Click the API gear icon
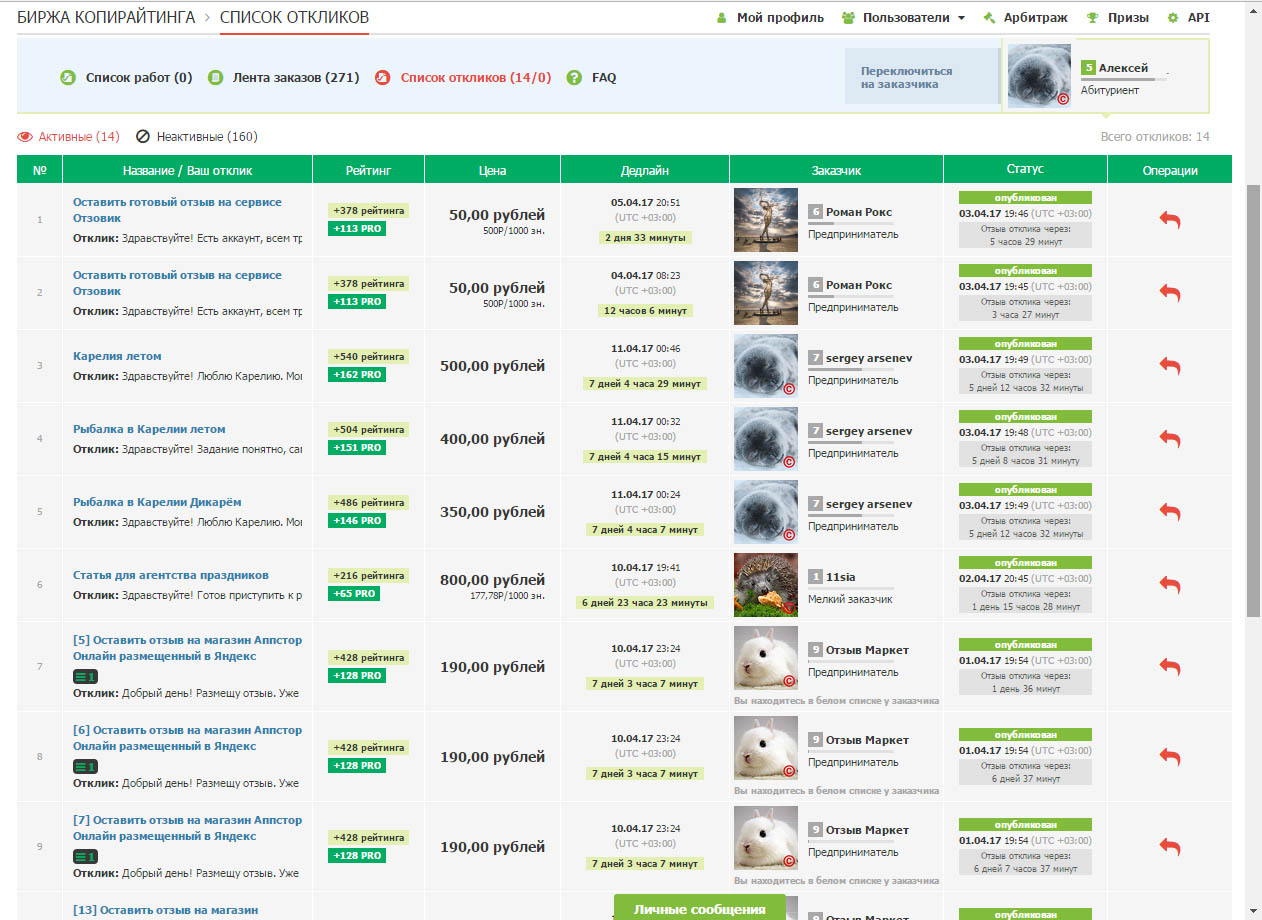 (1173, 17)
